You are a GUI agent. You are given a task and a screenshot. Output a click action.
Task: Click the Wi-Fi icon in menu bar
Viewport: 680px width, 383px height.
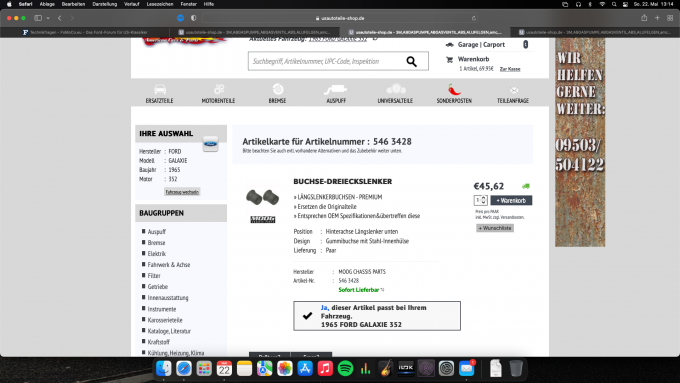click(x=602, y=4)
